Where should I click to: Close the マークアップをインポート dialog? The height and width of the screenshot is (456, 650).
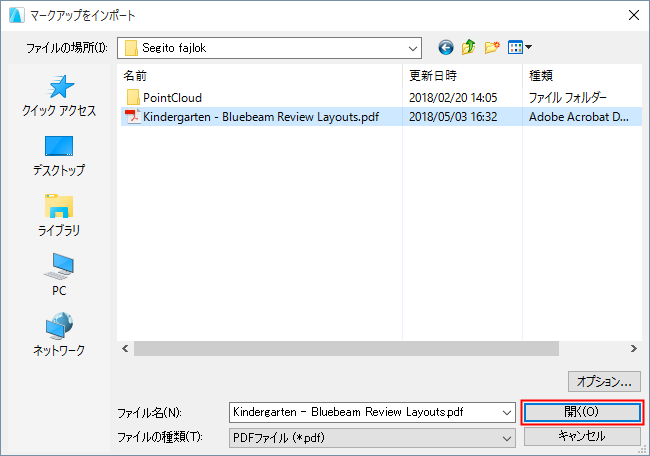point(633,15)
